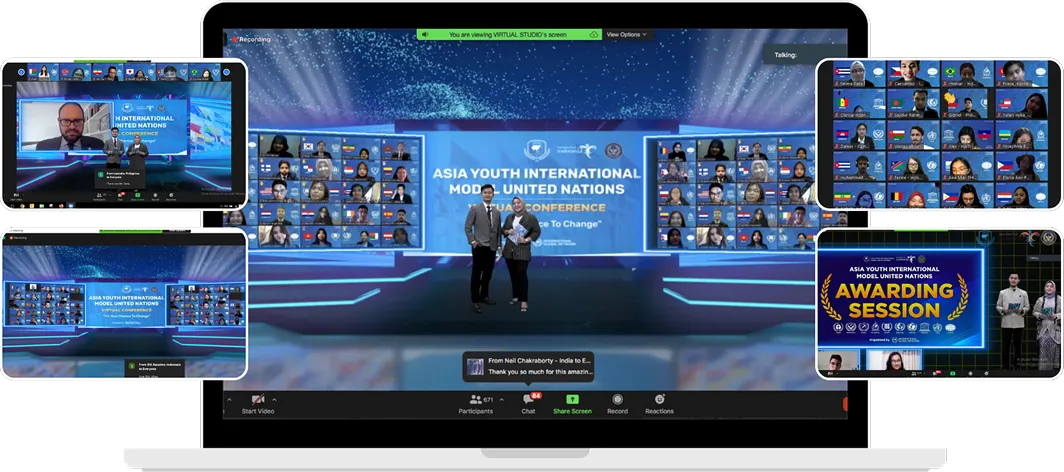Open Reactions smiley icon in main toolbar
Image resolution: width=1064 pixels, height=472 pixels.
coord(660,399)
